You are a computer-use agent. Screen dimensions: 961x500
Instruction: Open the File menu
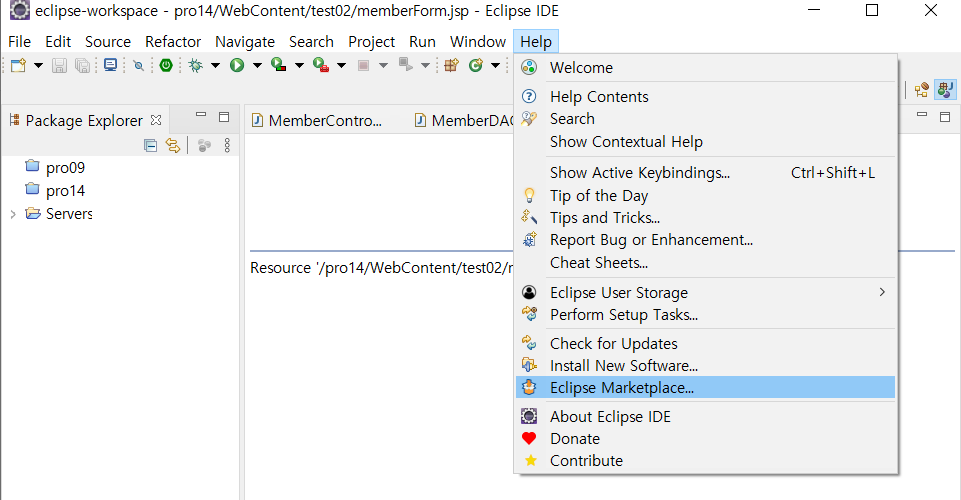tap(20, 42)
